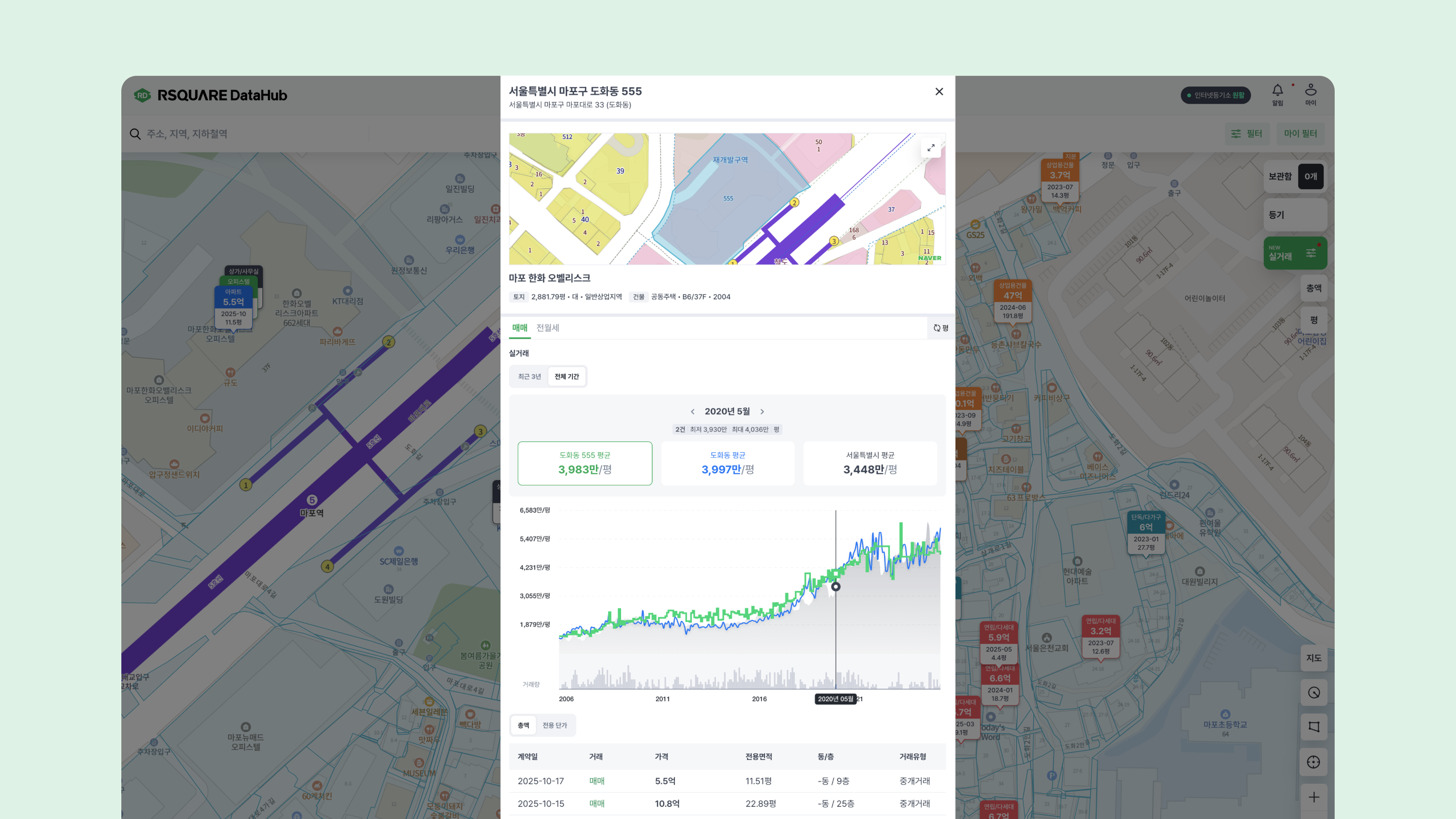The height and width of the screenshot is (819, 1456).
Task: Expand the mini map to fullscreen
Action: click(x=931, y=148)
